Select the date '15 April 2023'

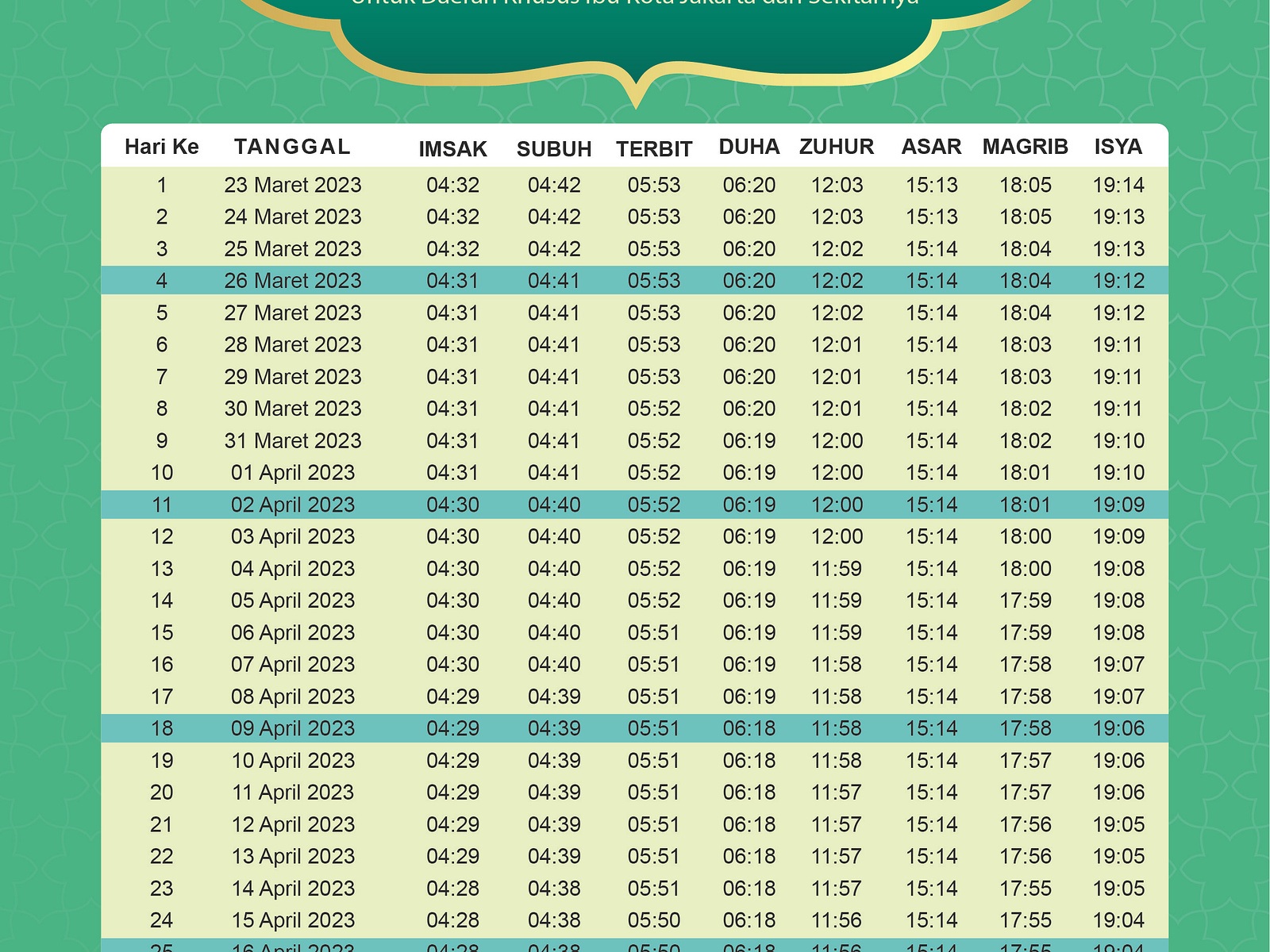point(293,920)
